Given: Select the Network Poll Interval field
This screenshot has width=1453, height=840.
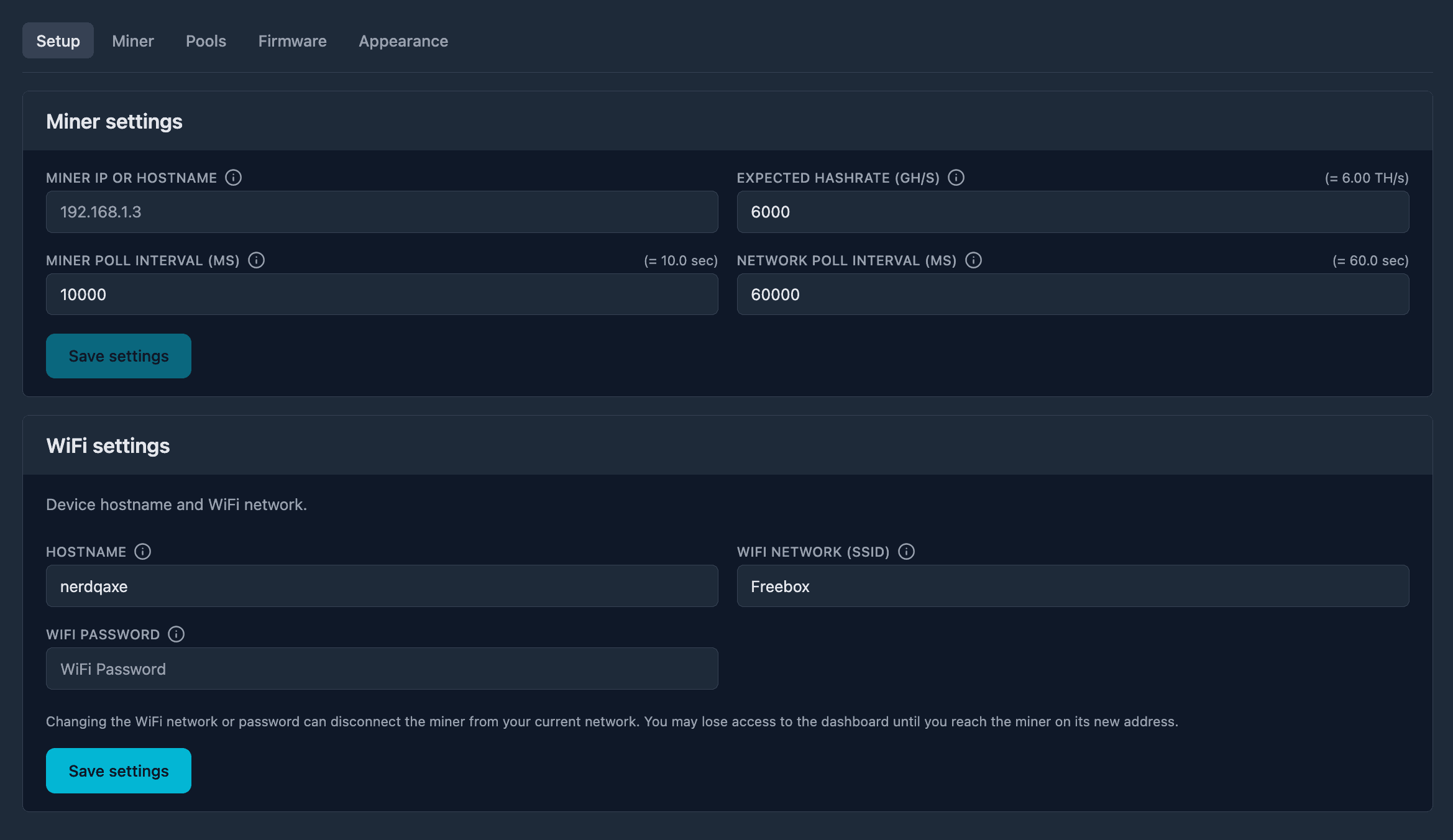Looking at the screenshot, I should coord(1073,294).
